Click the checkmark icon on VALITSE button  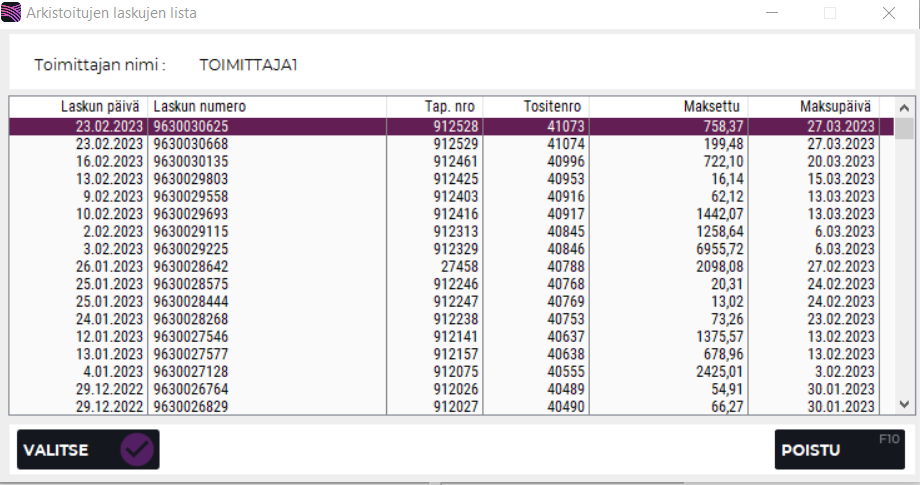(137, 450)
